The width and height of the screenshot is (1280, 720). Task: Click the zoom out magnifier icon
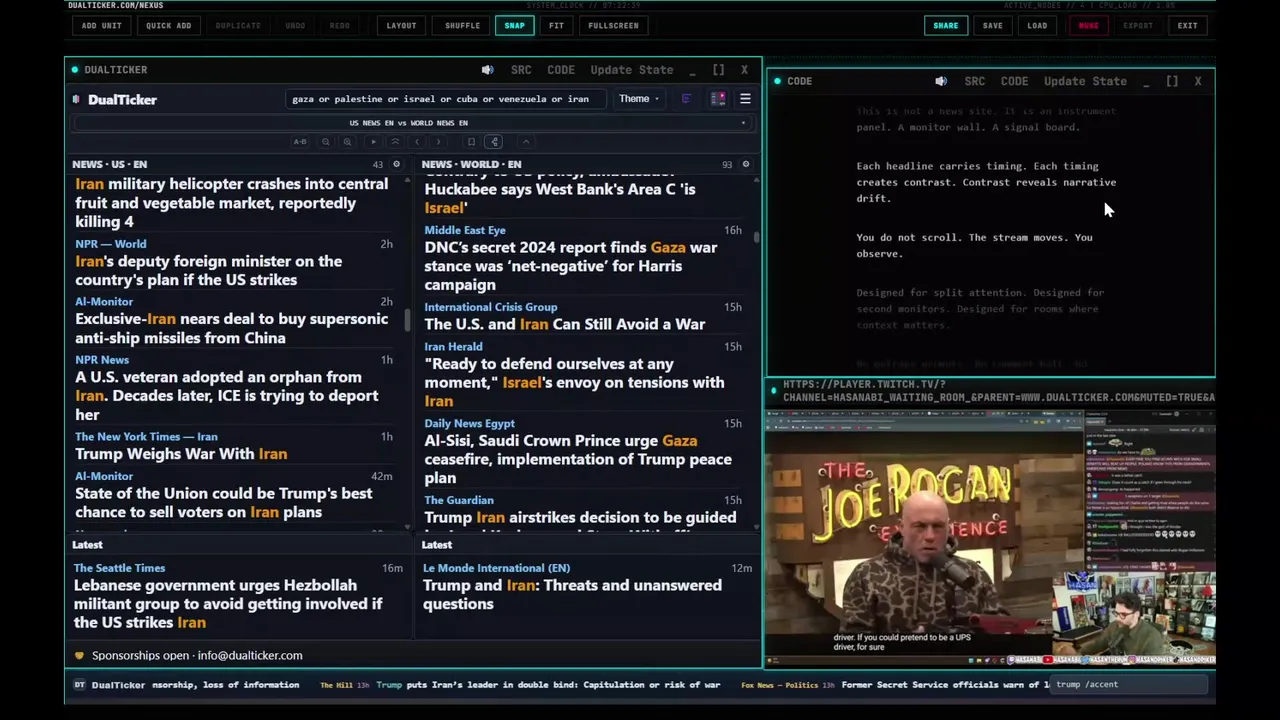point(326,142)
